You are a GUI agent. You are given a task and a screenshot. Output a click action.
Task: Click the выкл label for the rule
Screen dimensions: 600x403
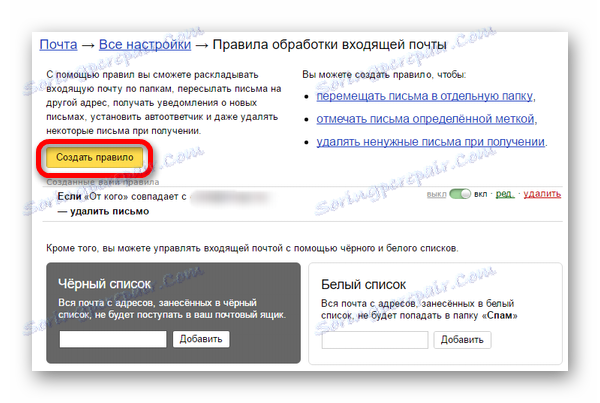tap(436, 194)
